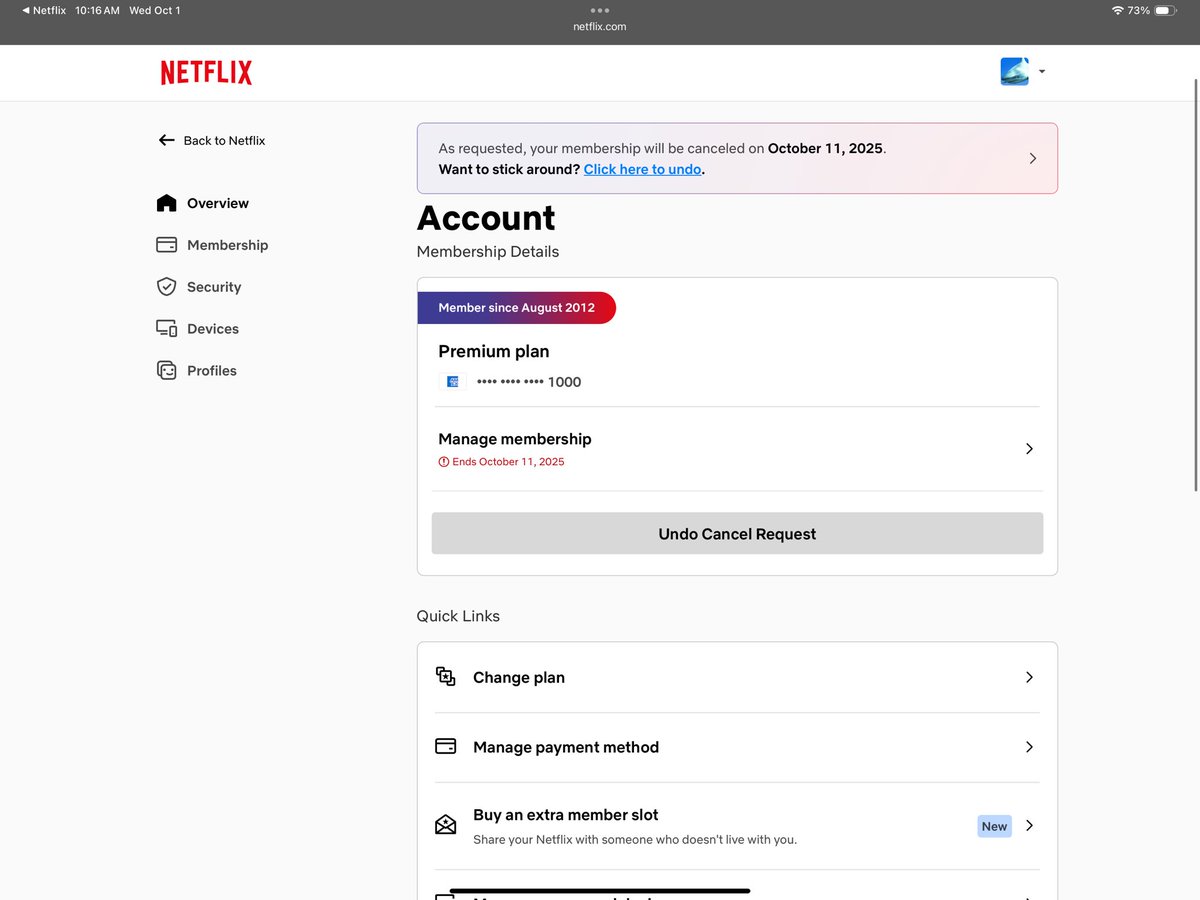
Task: Click 'Ends October 11, 2025' text
Action: click(508, 462)
